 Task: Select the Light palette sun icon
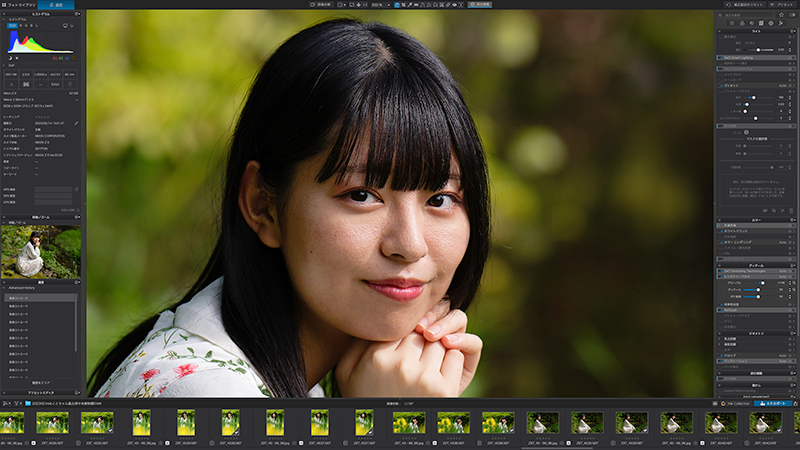[x=732, y=23]
